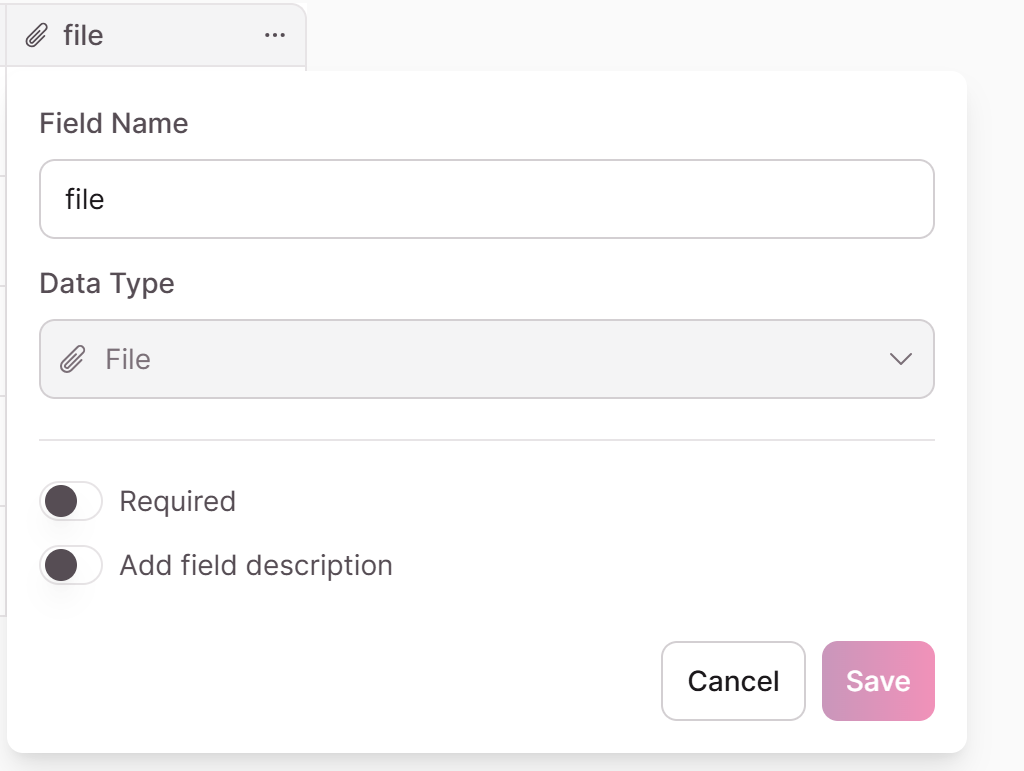Click the Required label text

(178, 501)
